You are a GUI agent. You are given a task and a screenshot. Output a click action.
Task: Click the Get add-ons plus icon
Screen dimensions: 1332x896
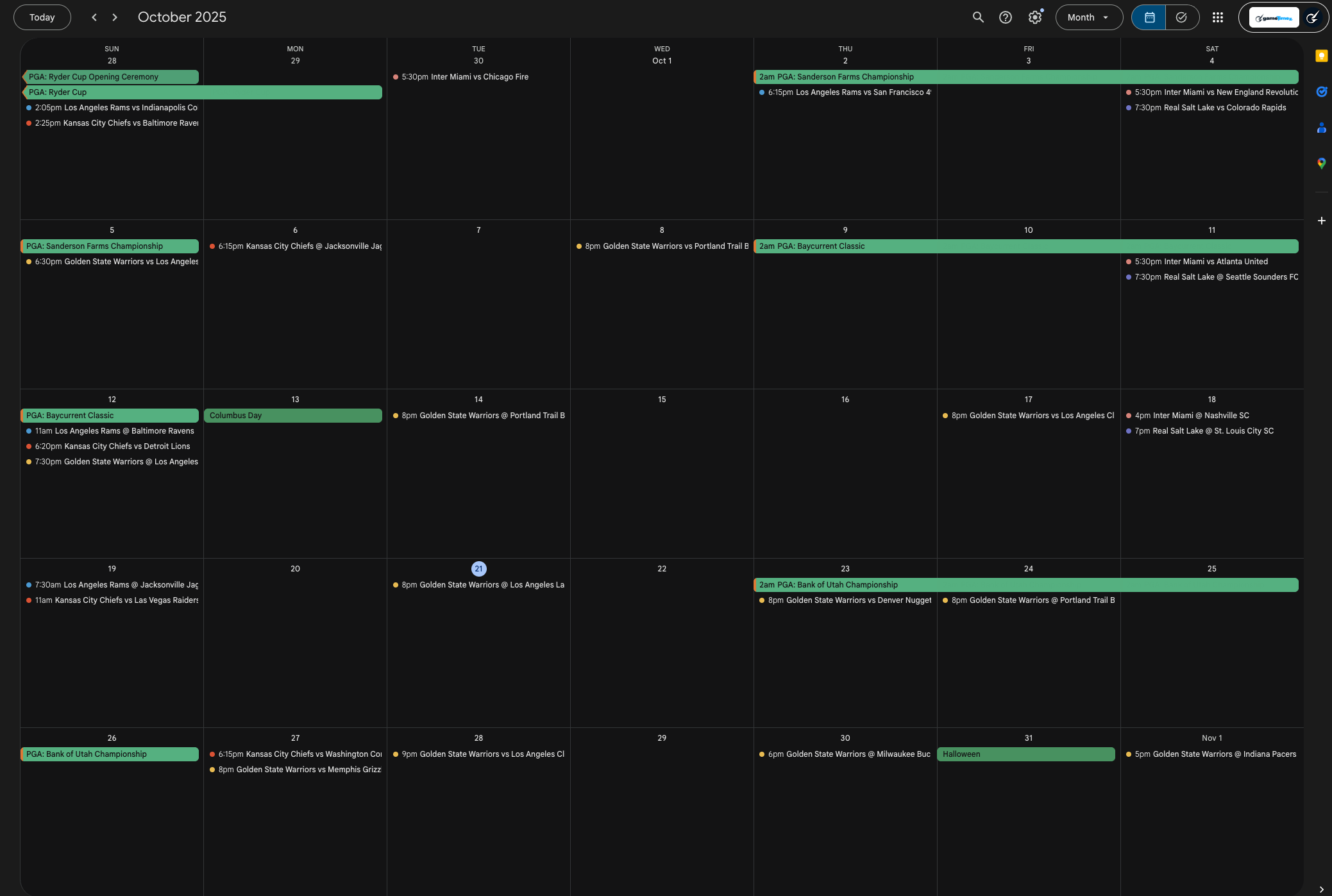pyautogui.click(x=1321, y=221)
